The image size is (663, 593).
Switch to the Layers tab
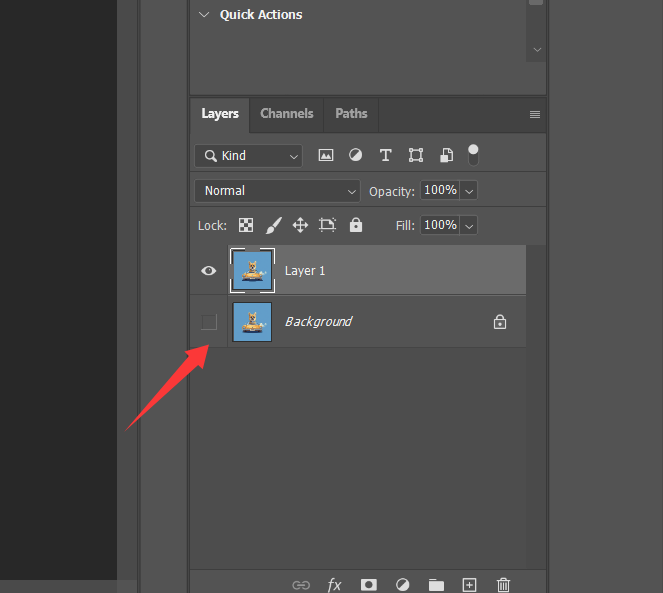click(x=220, y=114)
